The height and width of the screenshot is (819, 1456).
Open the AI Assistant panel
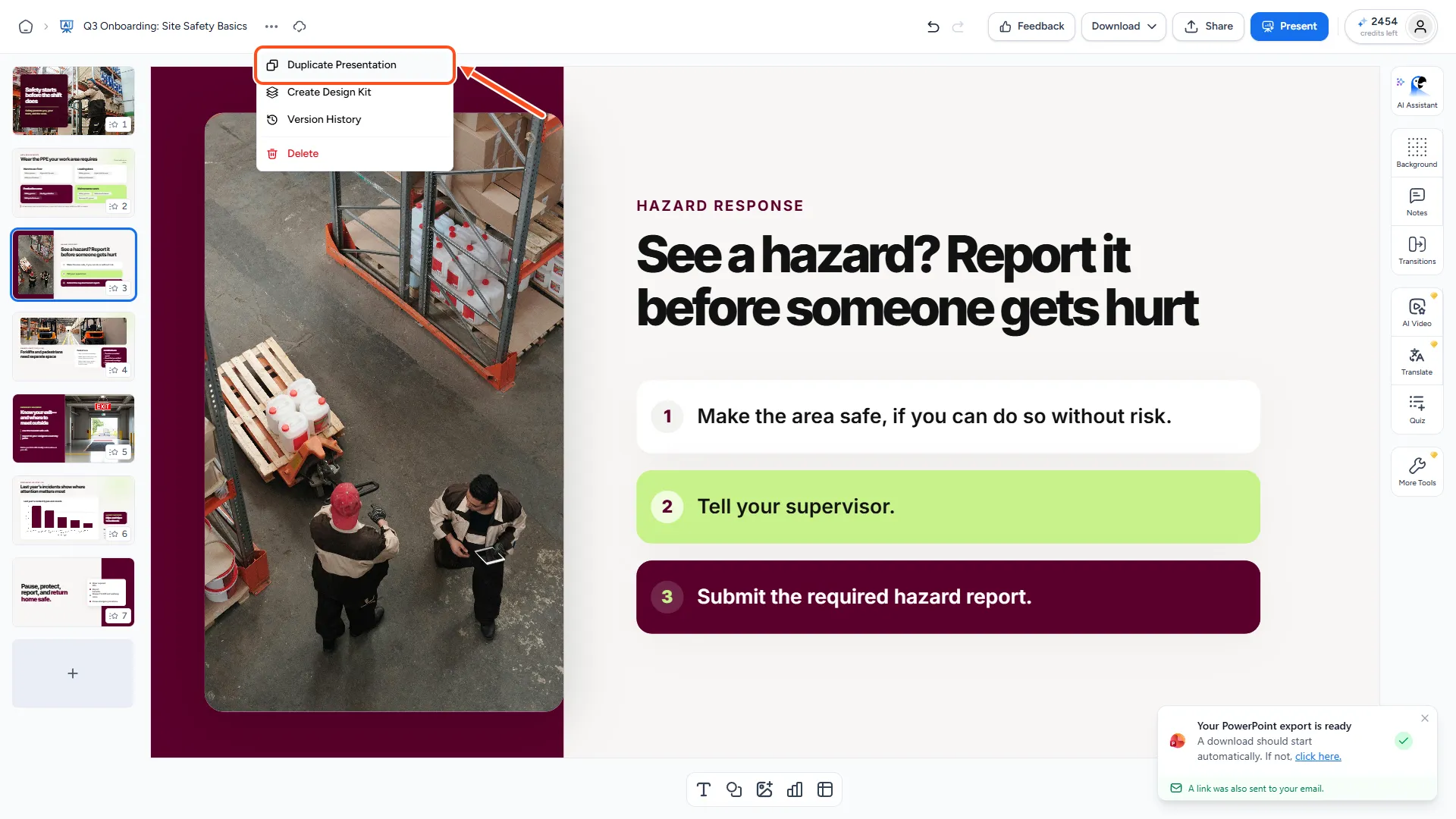[x=1417, y=91]
